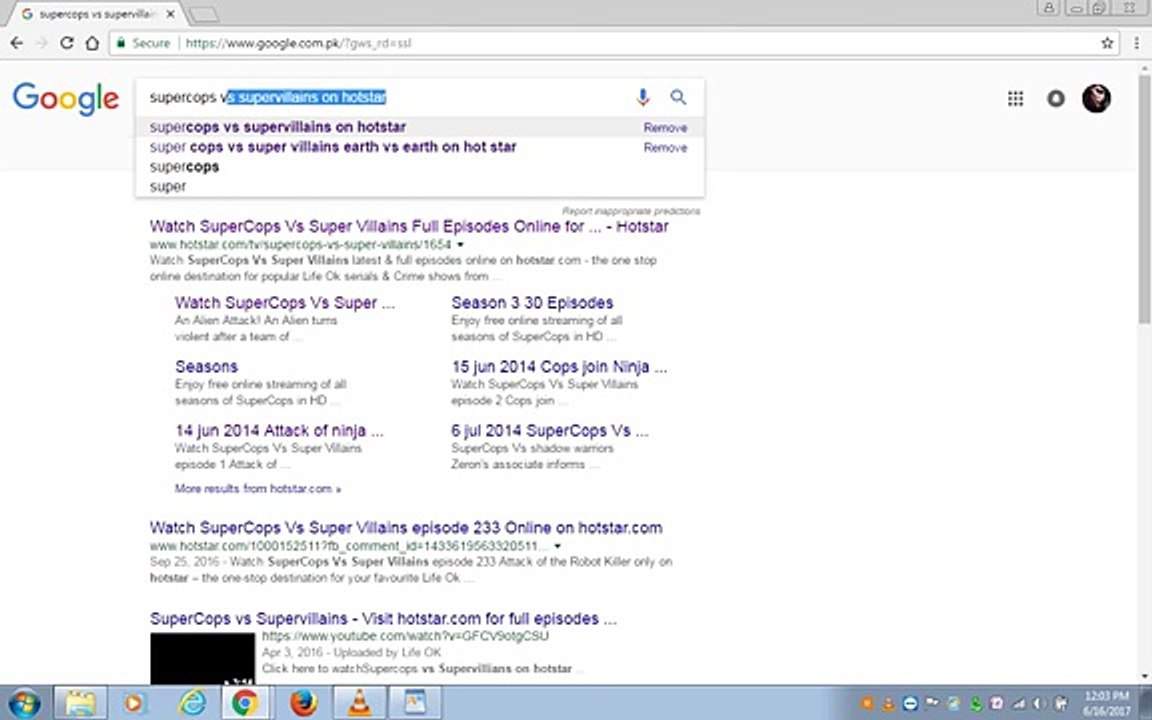Open the Google apps grid
Screen dimensions: 1152x720
pyautogui.click(x=1015, y=98)
